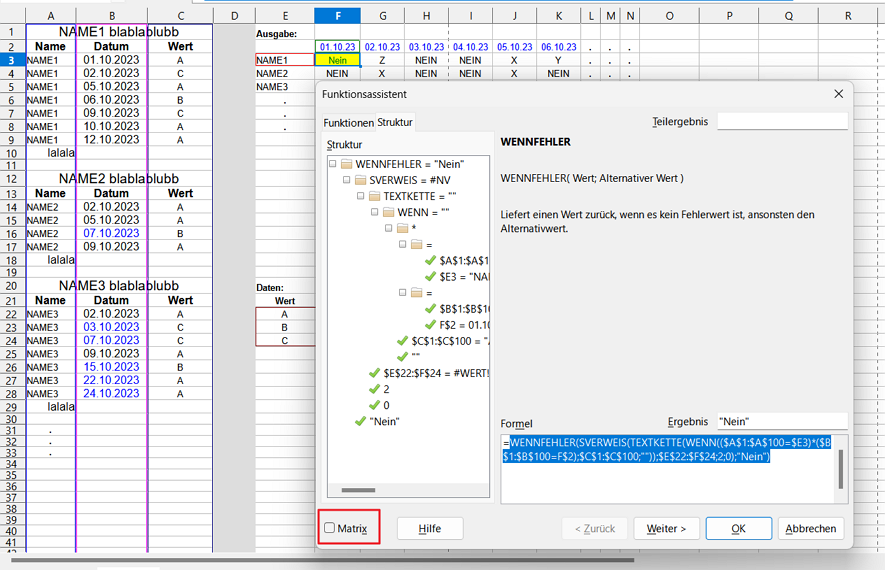The width and height of the screenshot is (885, 570).
Task: Select date header cell 02.10.23
Action: 382,47
